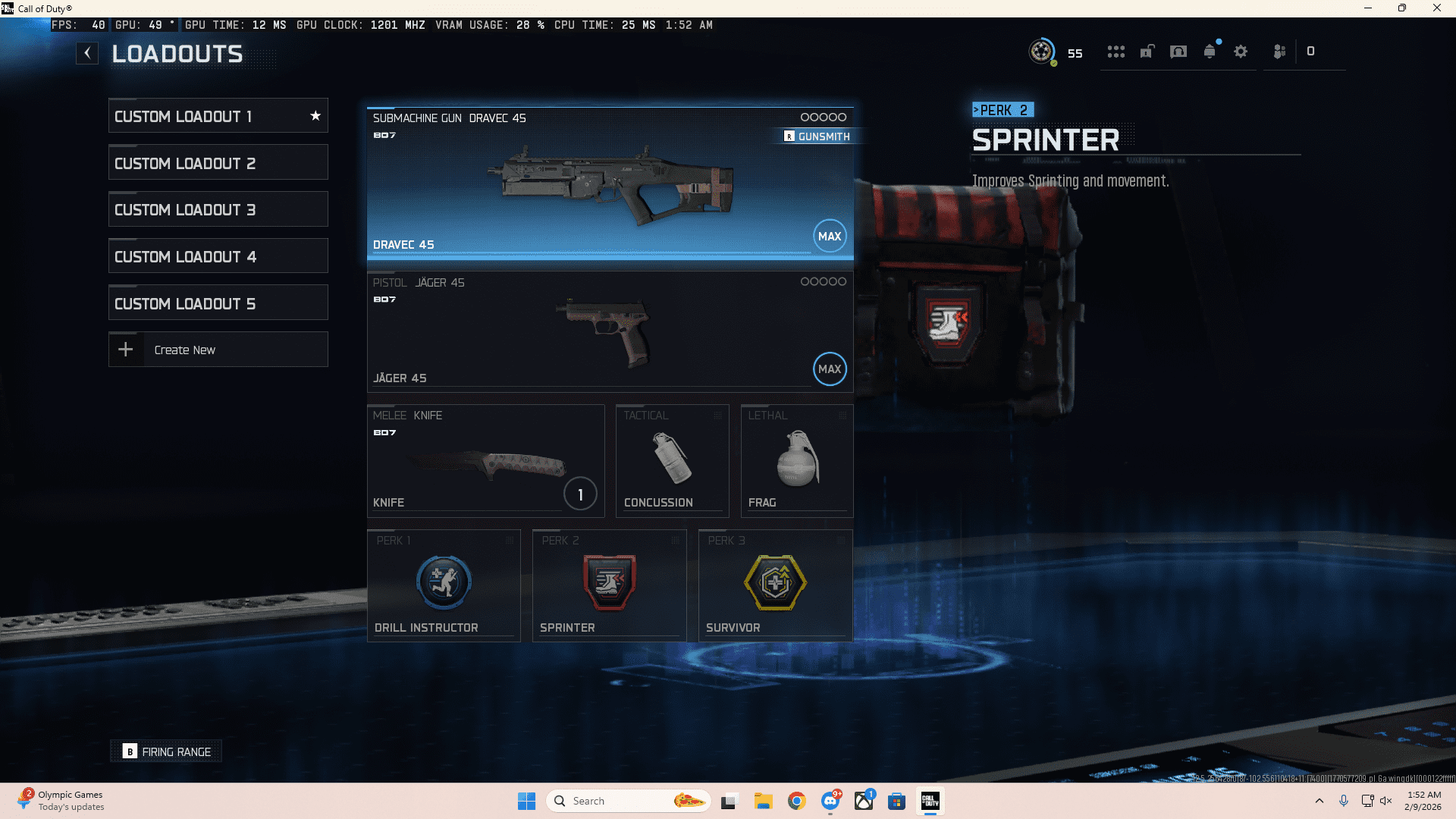The height and width of the screenshot is (819, 1456).
Task: Select Custom Loadout 5
Action: (x=218, y=303)
